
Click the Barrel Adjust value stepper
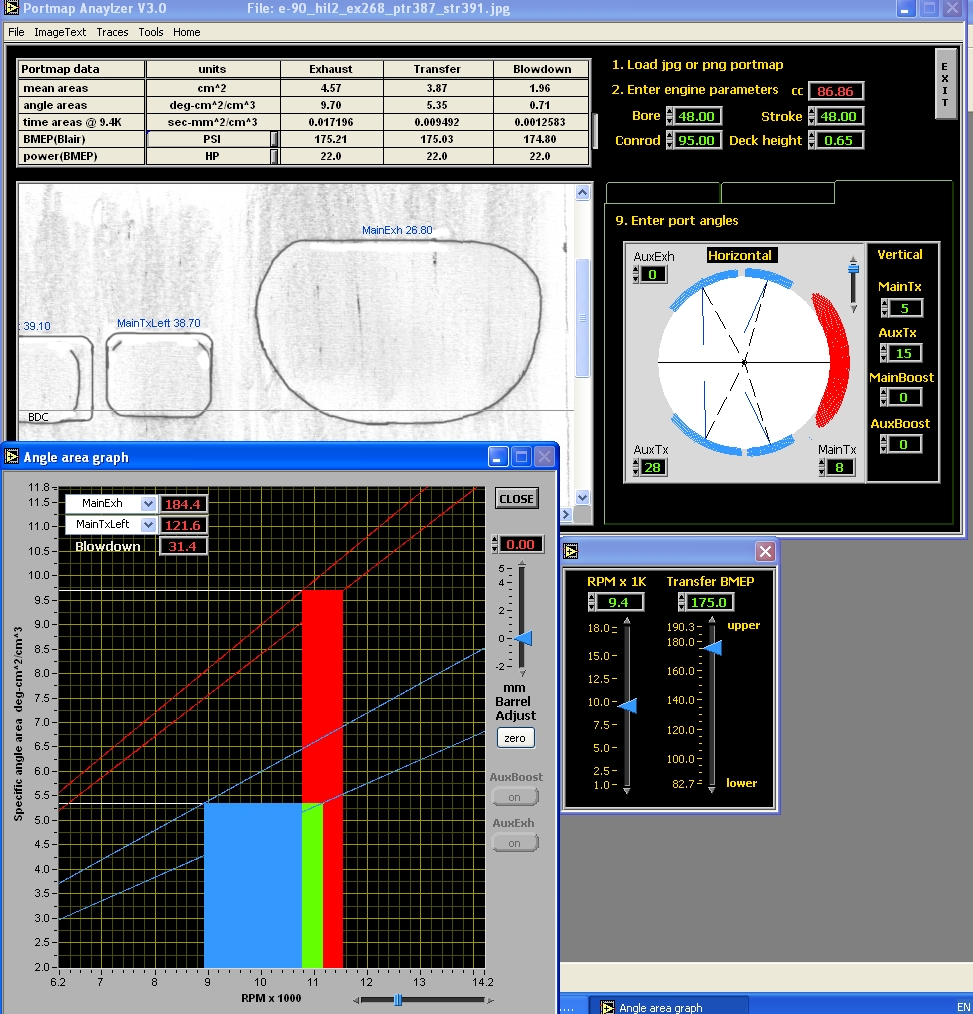(x=494, y=545)
